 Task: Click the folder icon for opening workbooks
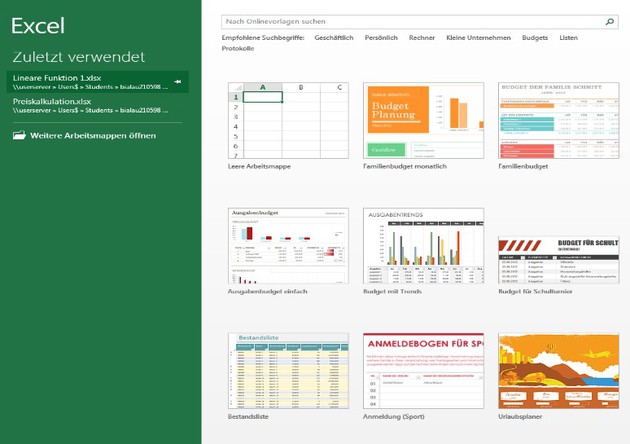click(x=19, y=135)
